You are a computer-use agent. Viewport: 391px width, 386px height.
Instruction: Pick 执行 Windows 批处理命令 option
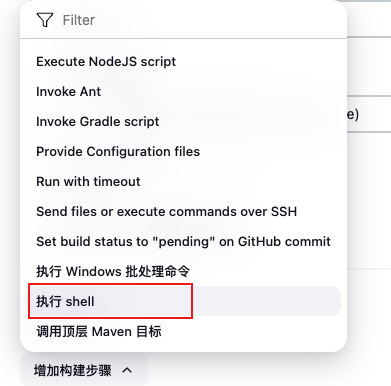184,271
